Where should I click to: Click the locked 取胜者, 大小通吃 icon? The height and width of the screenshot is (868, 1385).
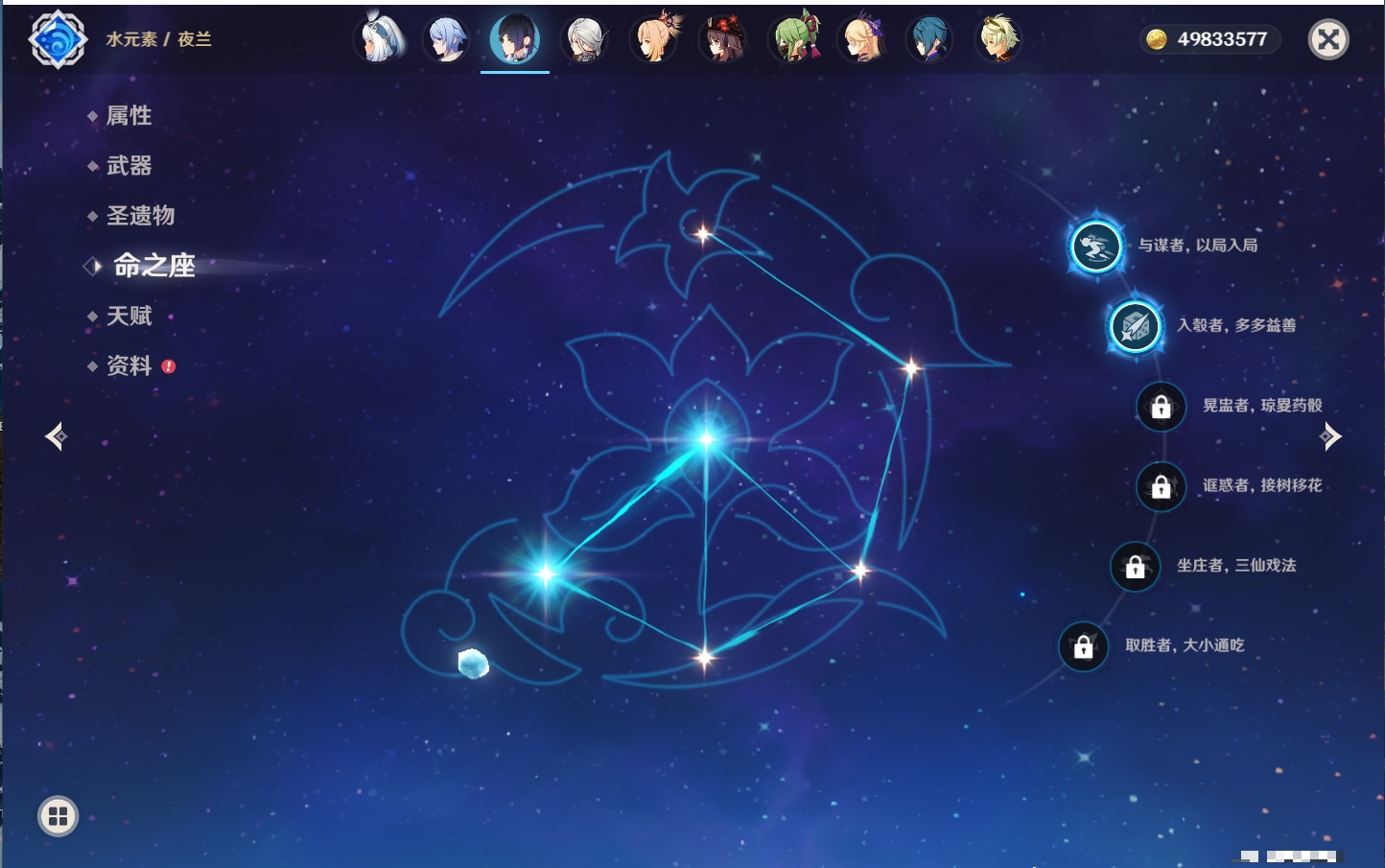[1083, 645]
